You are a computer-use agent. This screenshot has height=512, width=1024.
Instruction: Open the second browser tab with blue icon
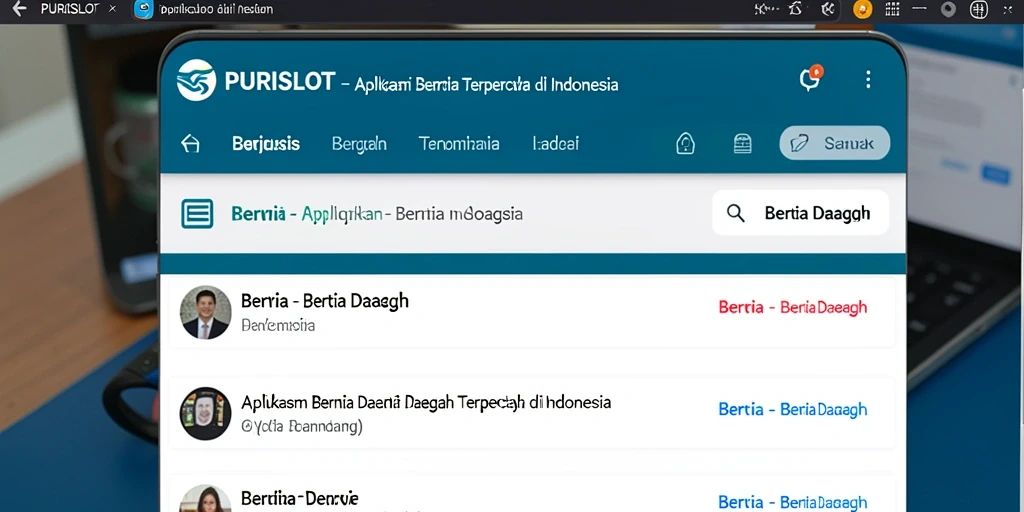[x=202, y=9]
